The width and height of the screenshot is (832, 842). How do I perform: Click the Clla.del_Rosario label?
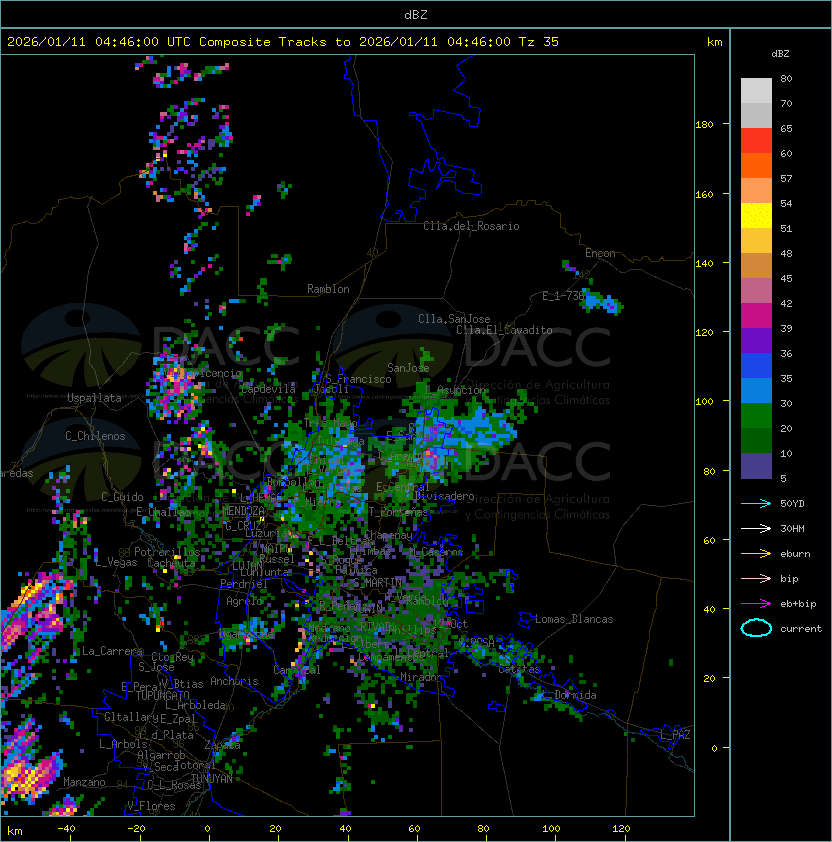click(471, 227)
